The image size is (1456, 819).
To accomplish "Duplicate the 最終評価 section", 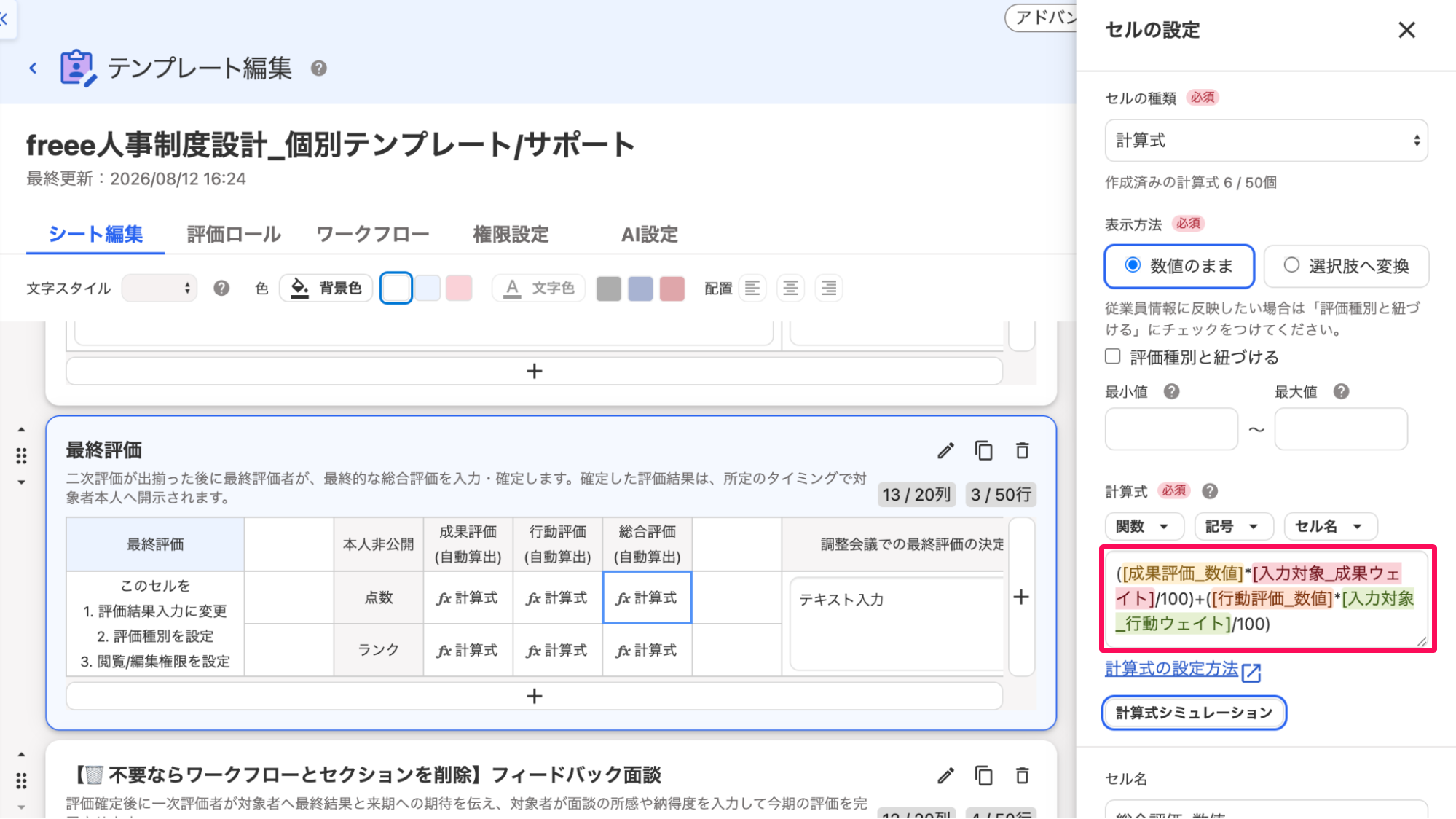I will [984, 451].
